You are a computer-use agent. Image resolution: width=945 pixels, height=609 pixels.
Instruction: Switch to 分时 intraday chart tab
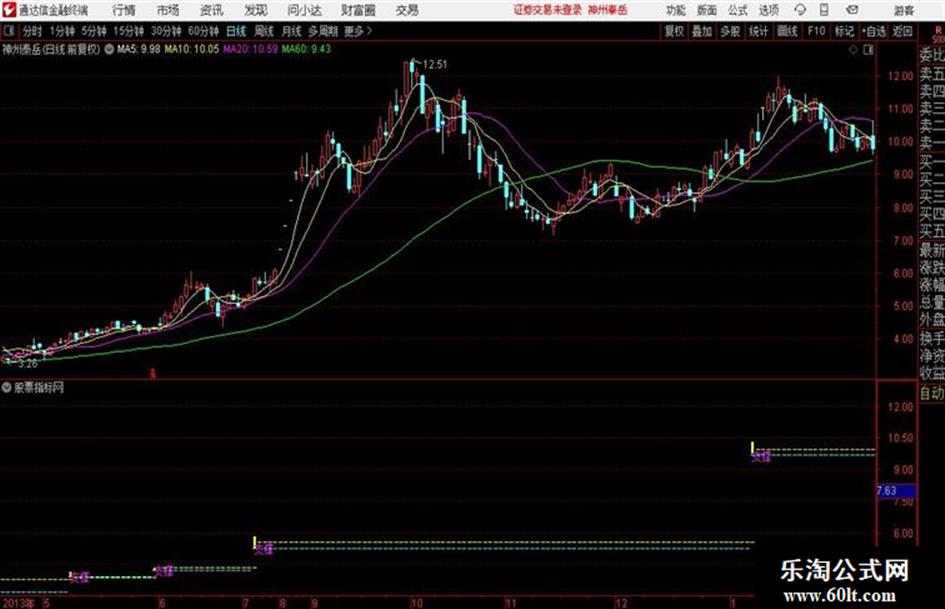33,31
